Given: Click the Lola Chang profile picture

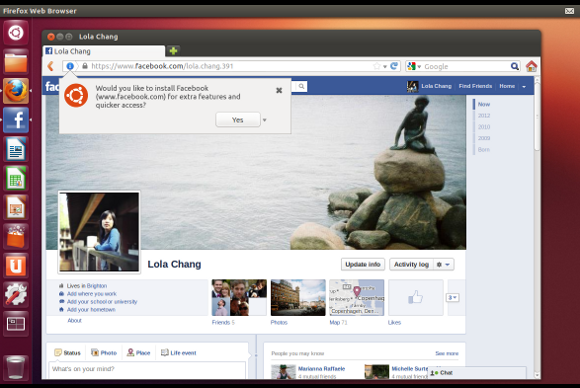Looking at the screenshot, I should [99, 232].
